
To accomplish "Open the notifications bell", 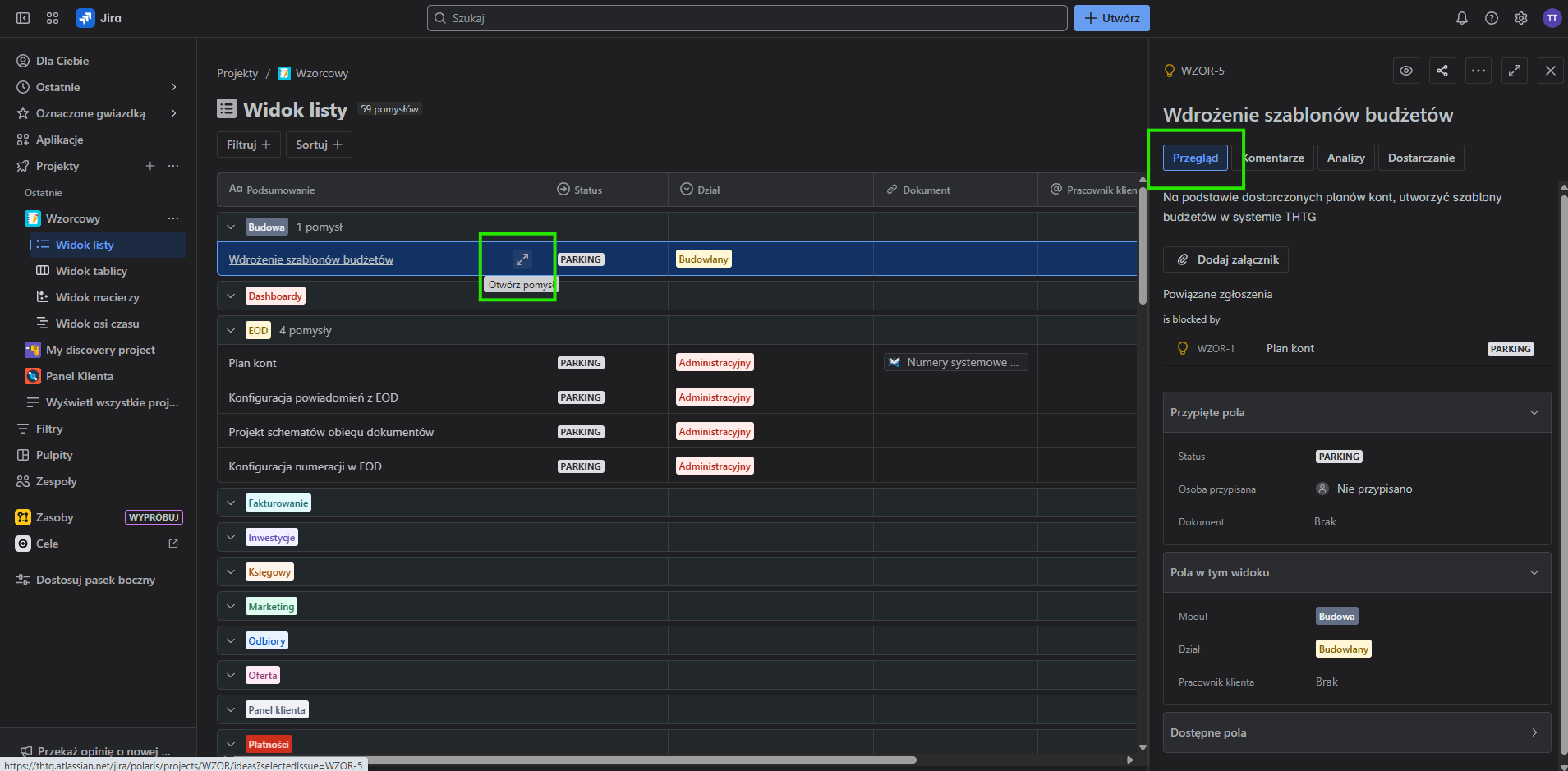I will (1462, 18).
